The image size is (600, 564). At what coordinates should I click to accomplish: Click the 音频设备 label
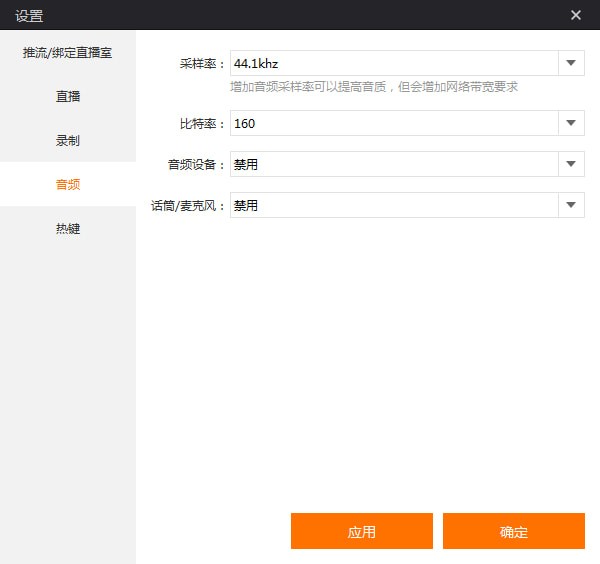(x=196, y=164)
